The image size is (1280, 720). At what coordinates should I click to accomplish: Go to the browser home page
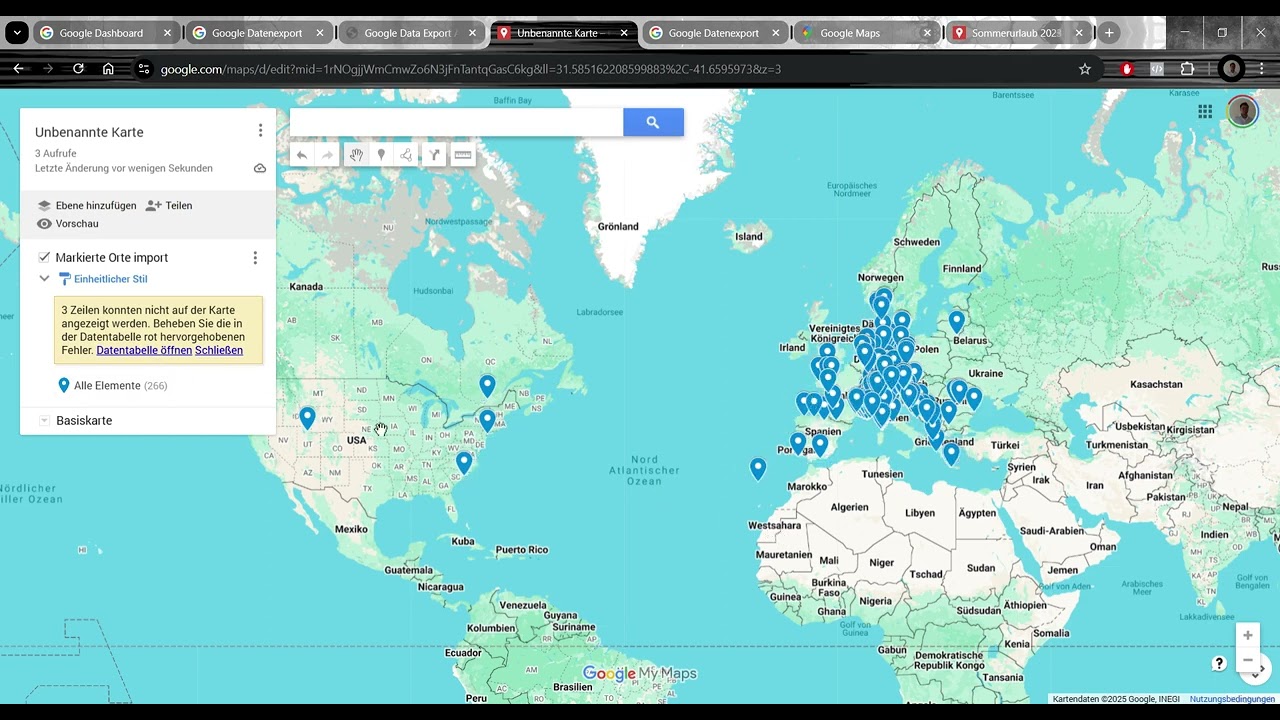[108, 69]
